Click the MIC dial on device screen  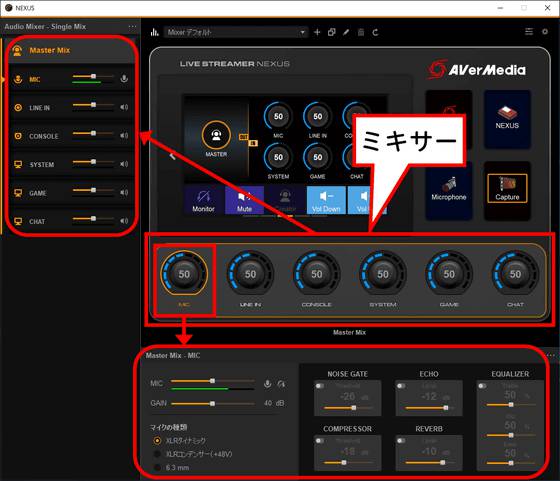pos(278,116)
